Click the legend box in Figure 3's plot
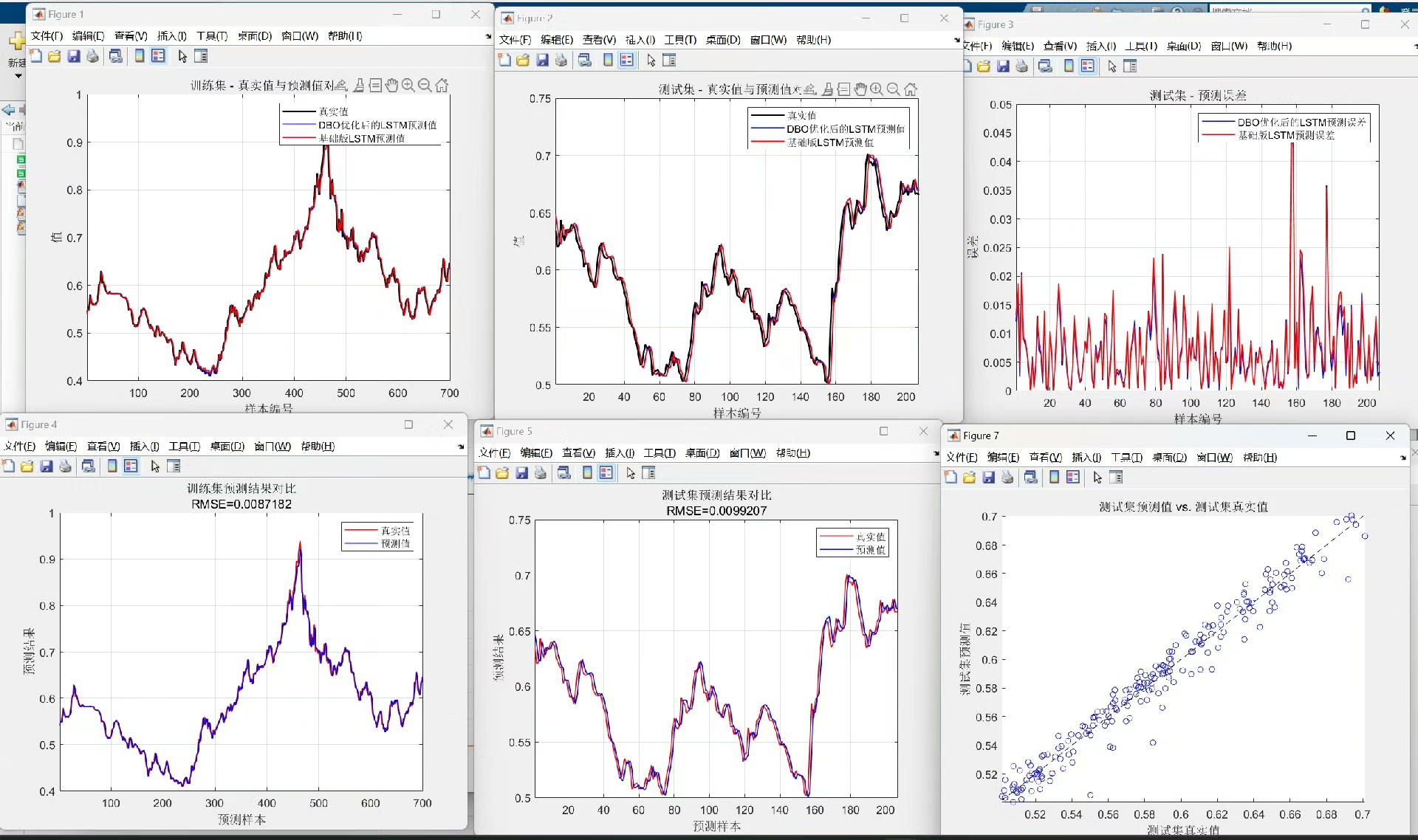Viewport: 1418px width, 840px height. coord(1284,128)
